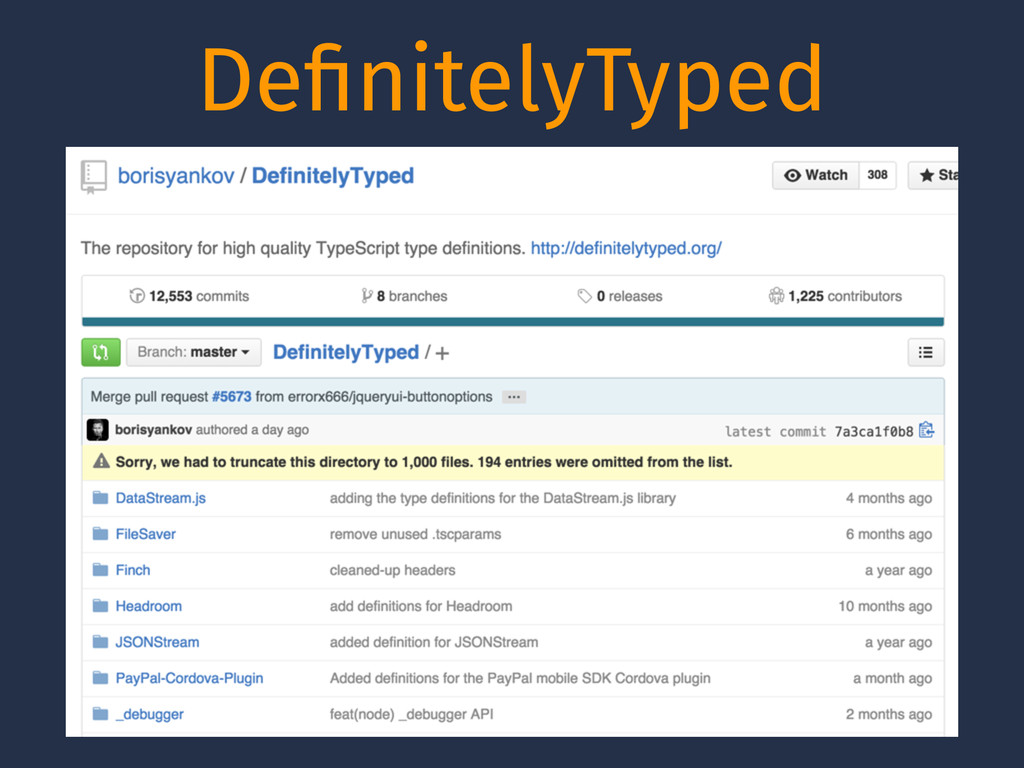Click the language statistics color bar
The height and width of the screenshot is (768, 1024).
pos(513,321)
